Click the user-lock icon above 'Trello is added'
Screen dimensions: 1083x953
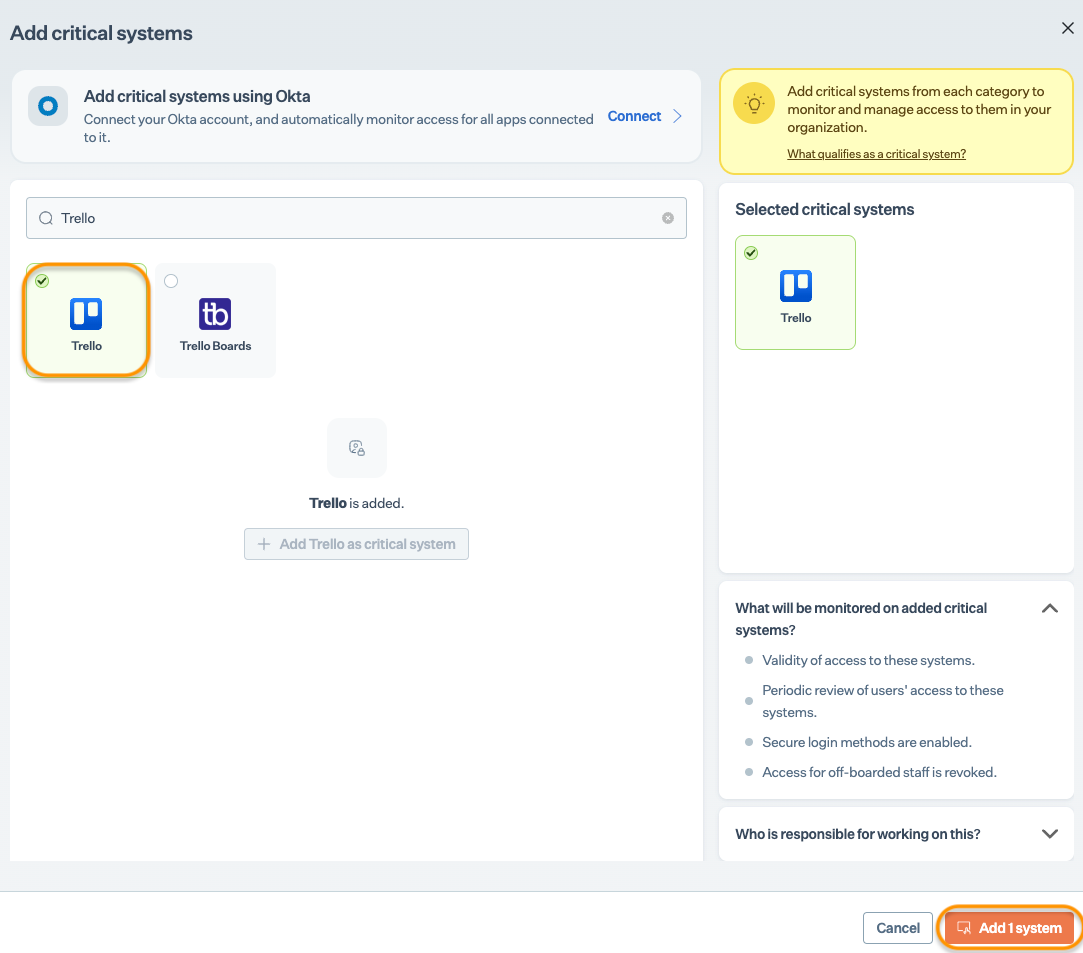pos(356,447)
